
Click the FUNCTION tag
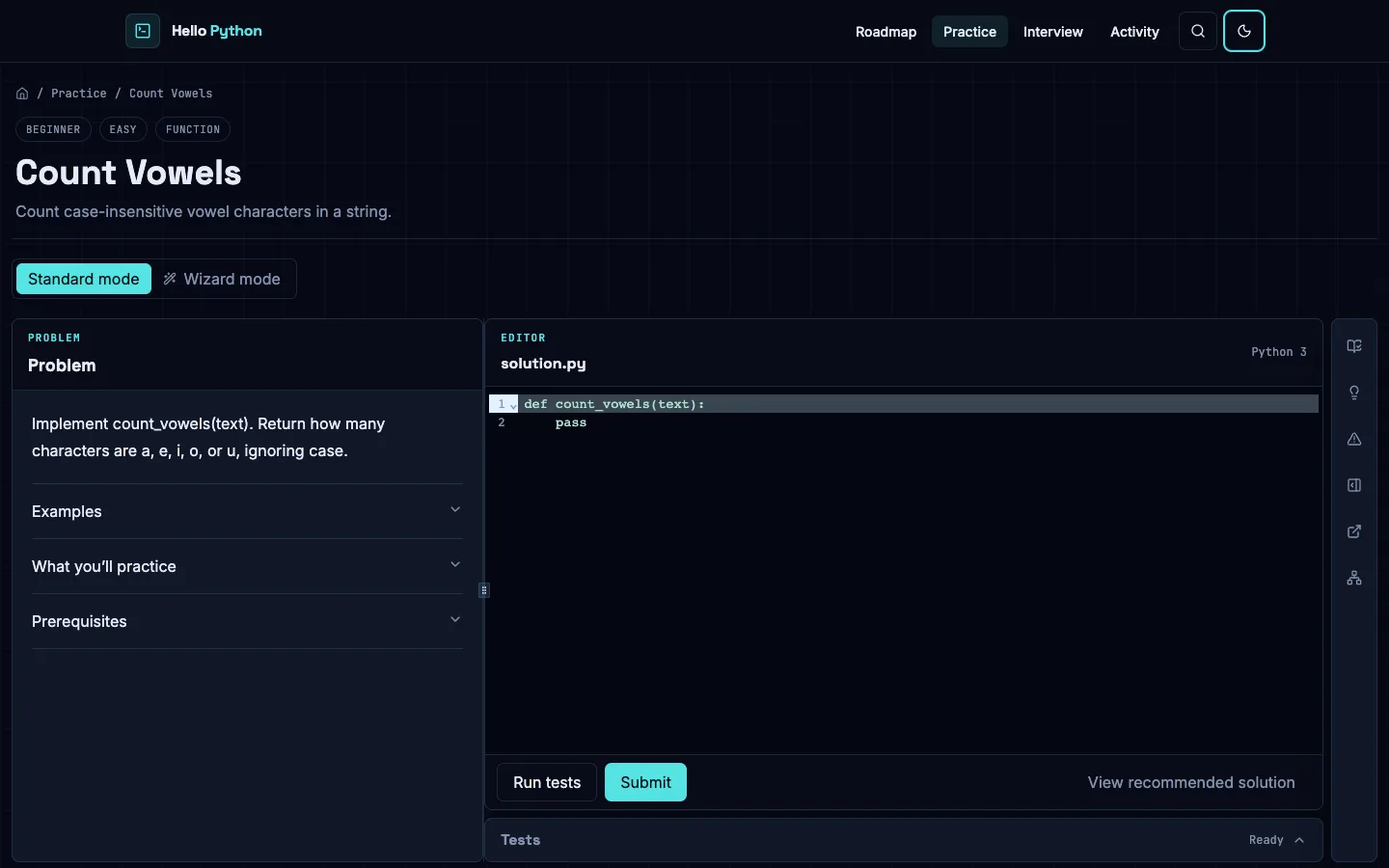(193, 129)
